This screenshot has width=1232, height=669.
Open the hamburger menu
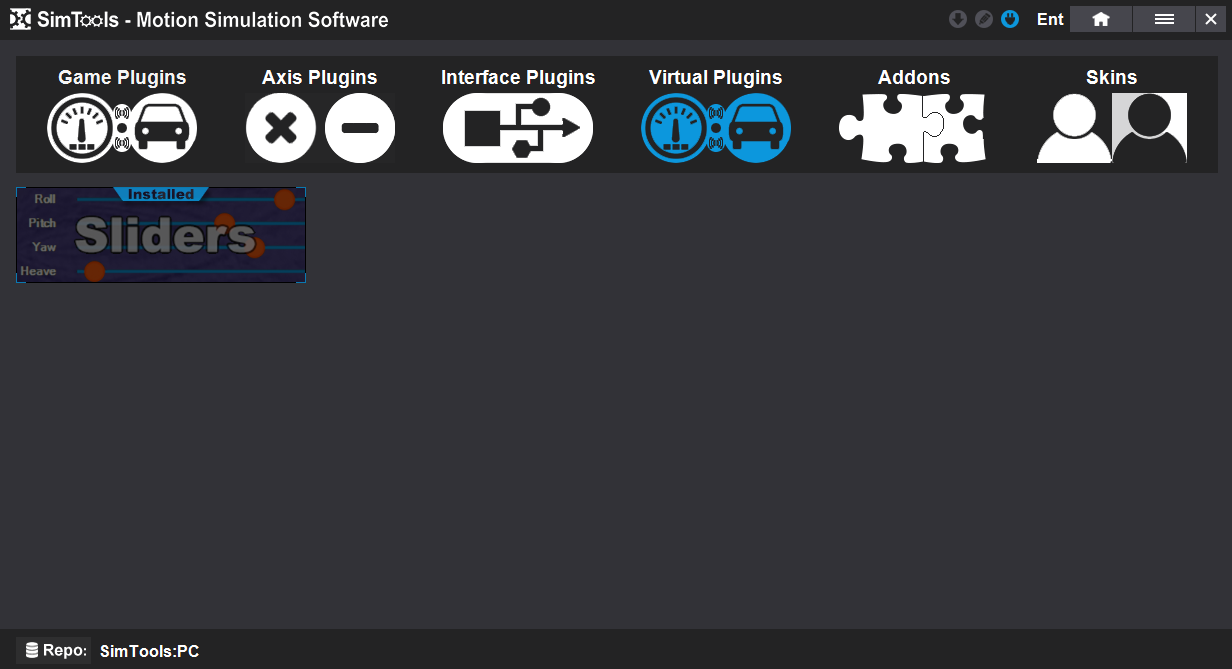coord(1164,19)
